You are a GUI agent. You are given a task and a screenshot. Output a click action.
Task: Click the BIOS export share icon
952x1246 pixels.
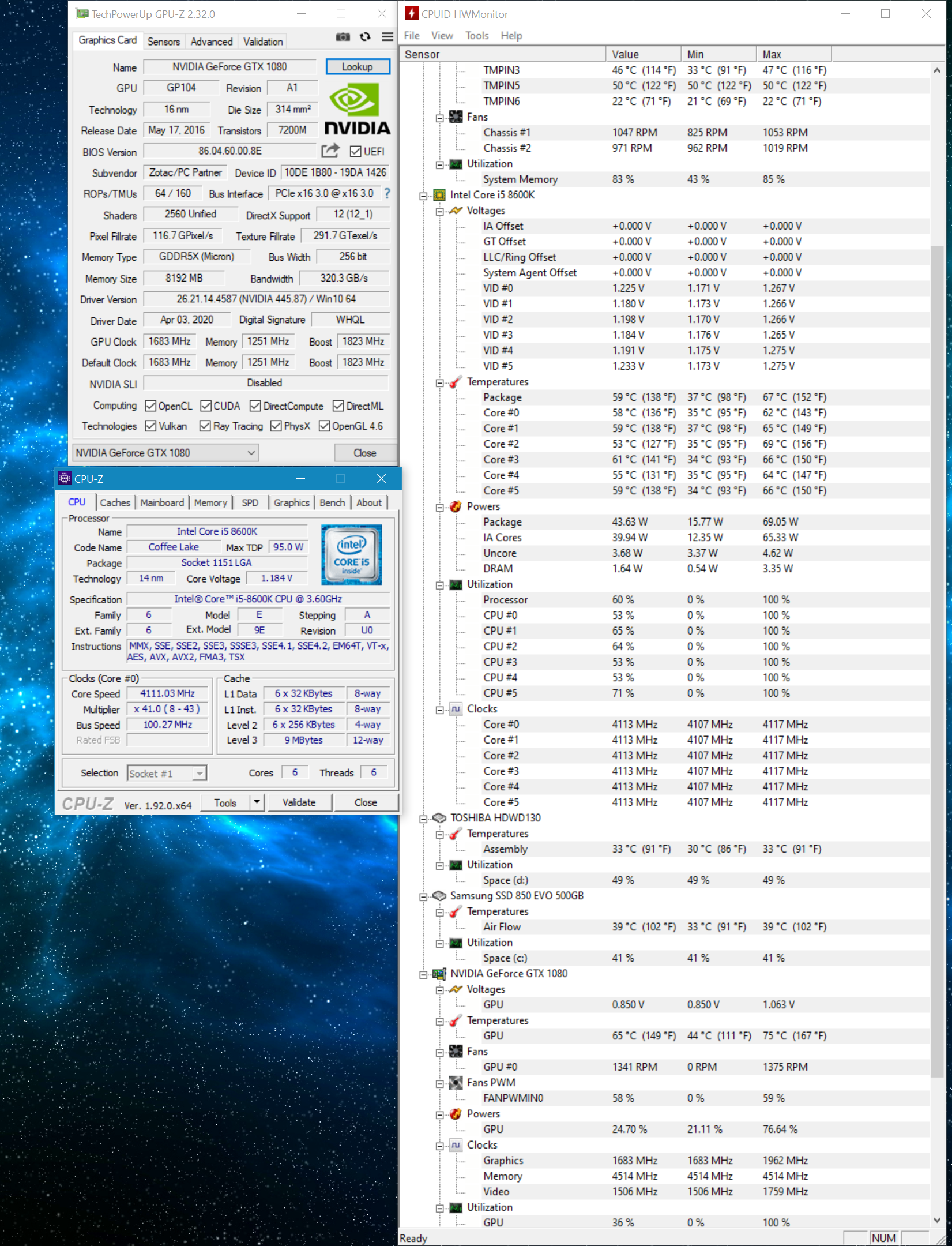330,151
